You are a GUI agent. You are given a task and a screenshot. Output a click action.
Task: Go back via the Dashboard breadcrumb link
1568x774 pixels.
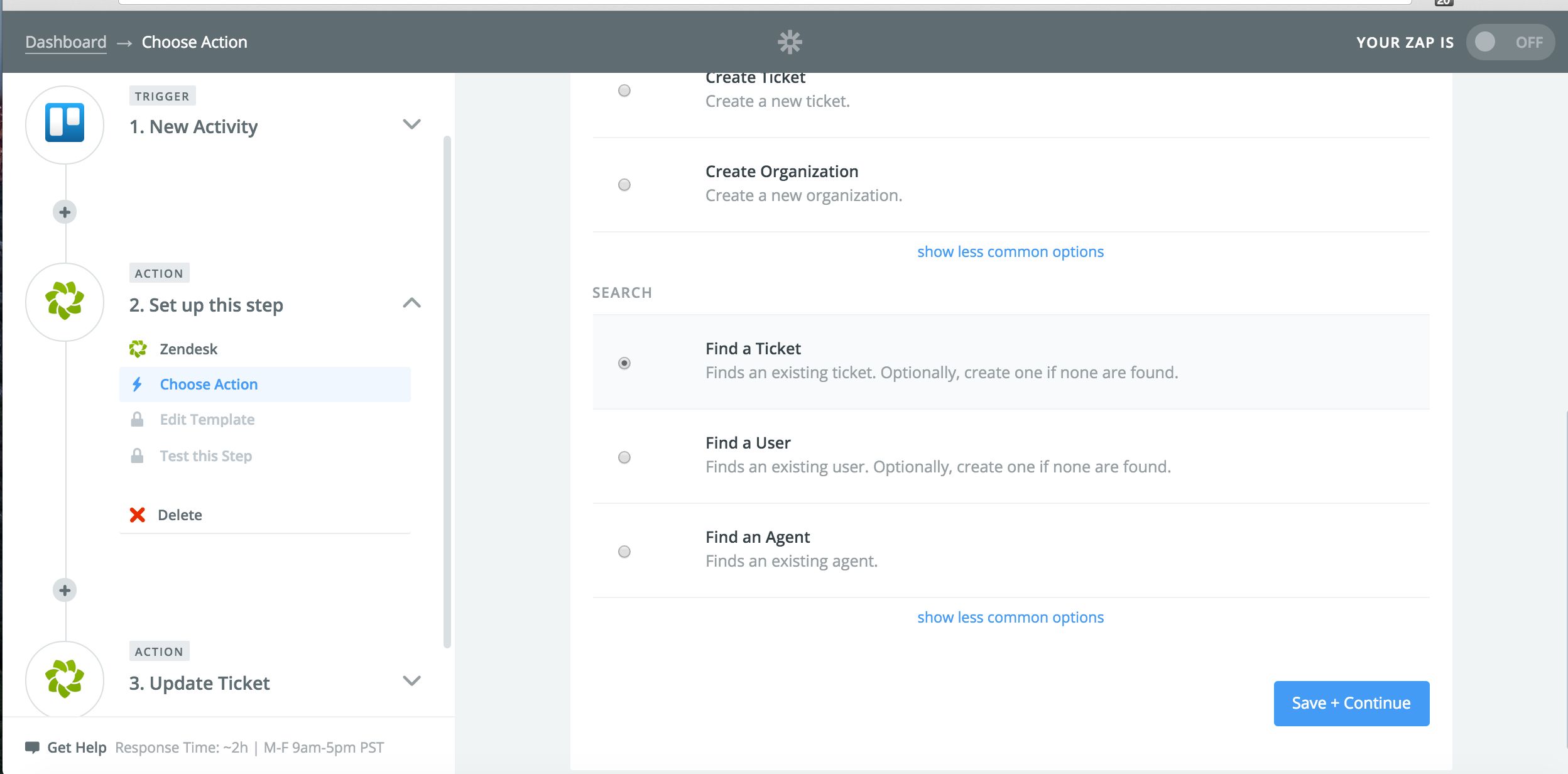[x=66, y=42]
